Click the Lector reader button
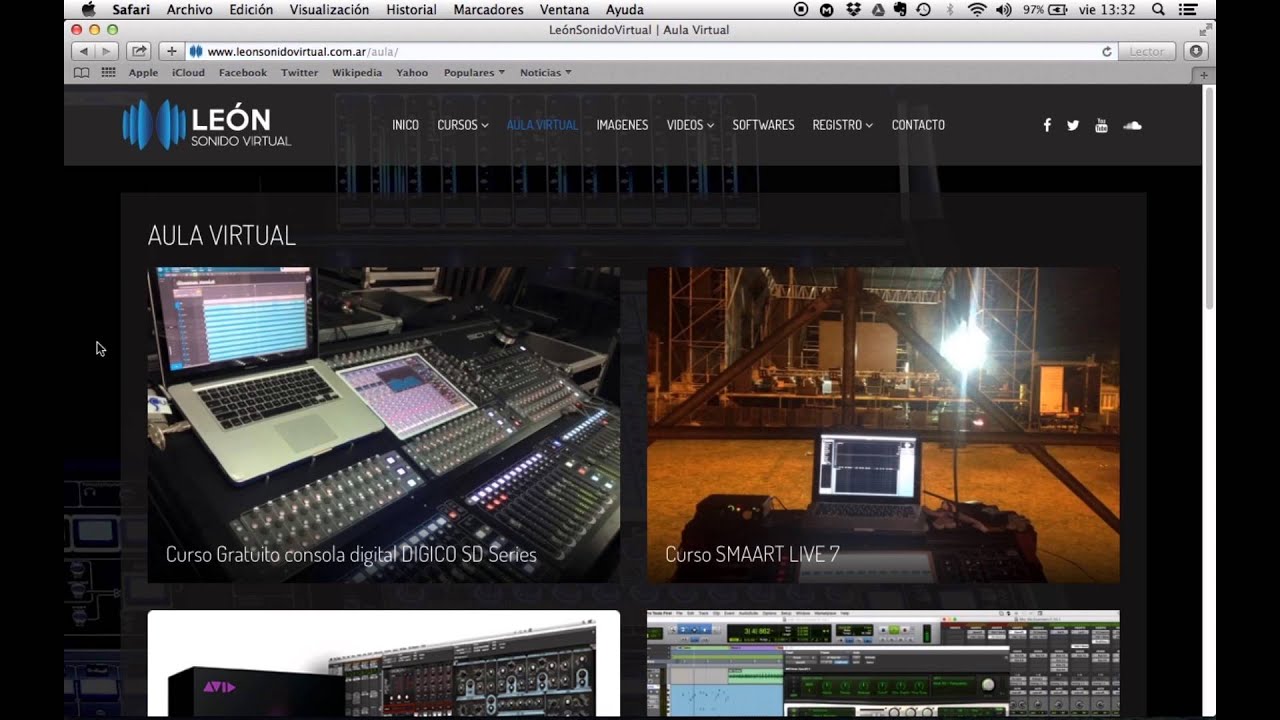Screen dimensions: 1280x720 (x=1147, y=51)
